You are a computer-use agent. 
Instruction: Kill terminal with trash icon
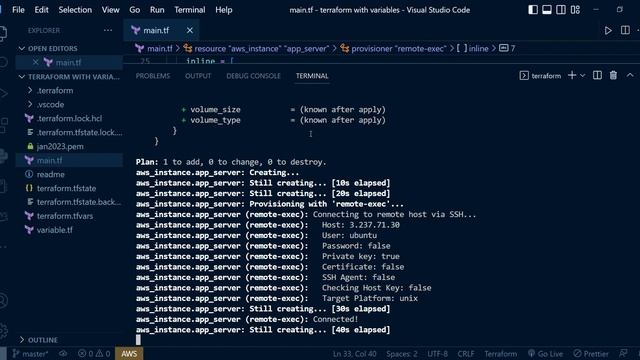(x=613, y=76)
